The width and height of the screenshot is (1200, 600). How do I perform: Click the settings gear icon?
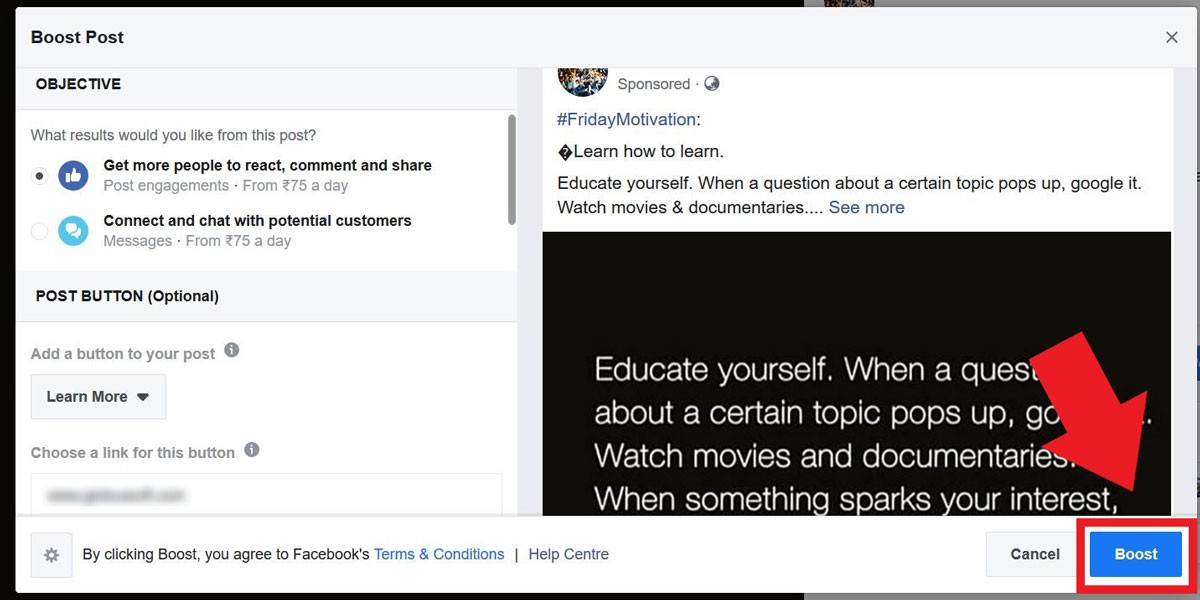[51, 555]
